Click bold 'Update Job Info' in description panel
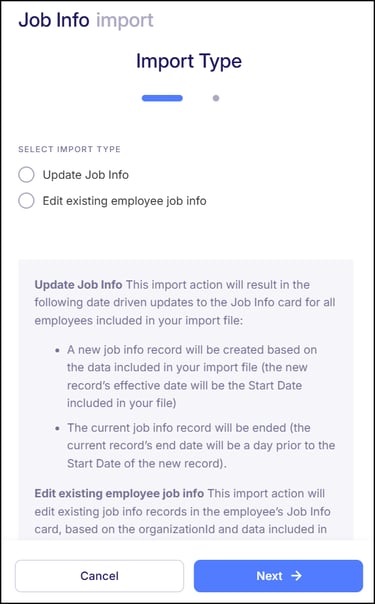 click(79, 285)
